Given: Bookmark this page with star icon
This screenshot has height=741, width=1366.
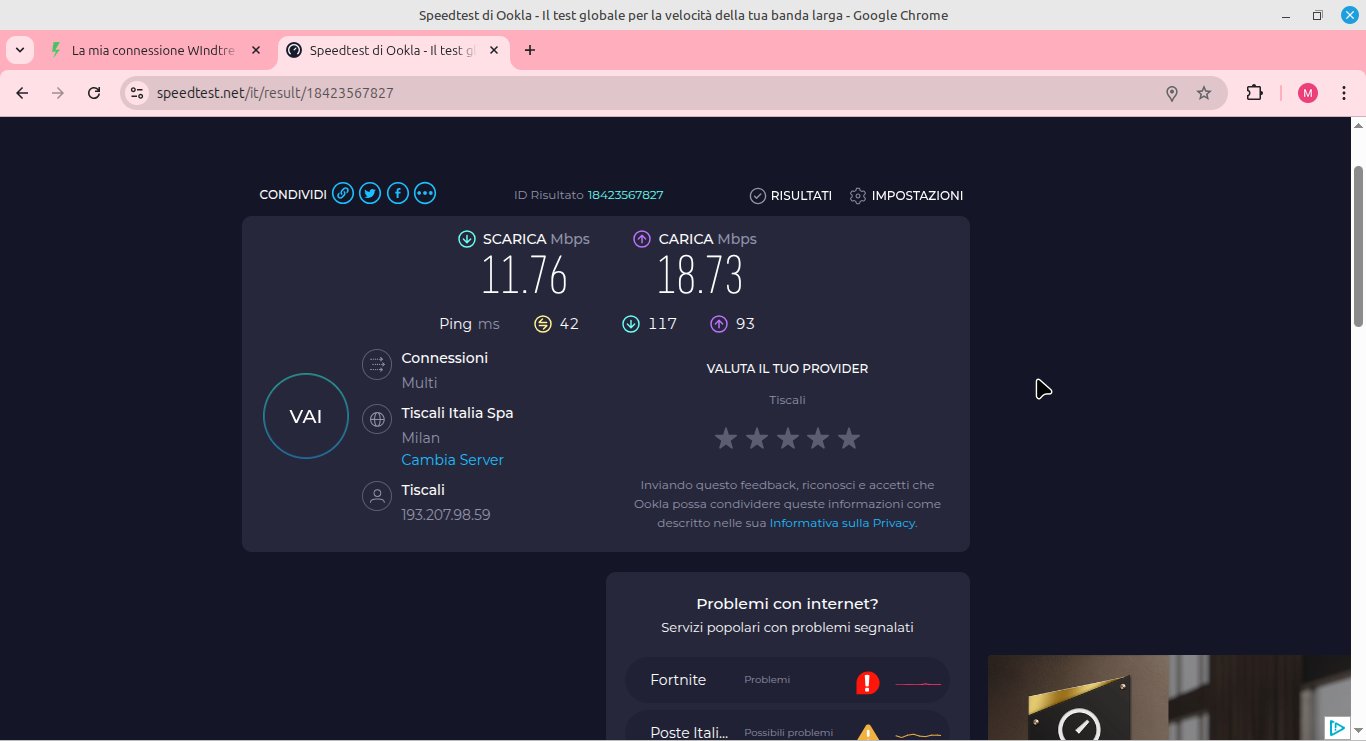Looking at the screenshot, I should (1204, 93).
